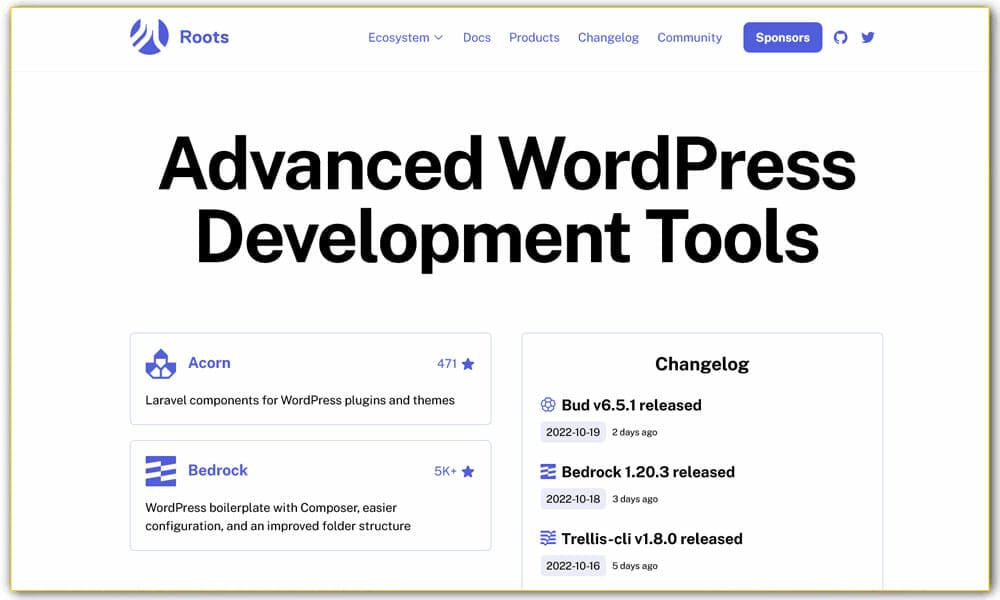
Task: Click the '5 days ago' text
Action: coord(635,566)
